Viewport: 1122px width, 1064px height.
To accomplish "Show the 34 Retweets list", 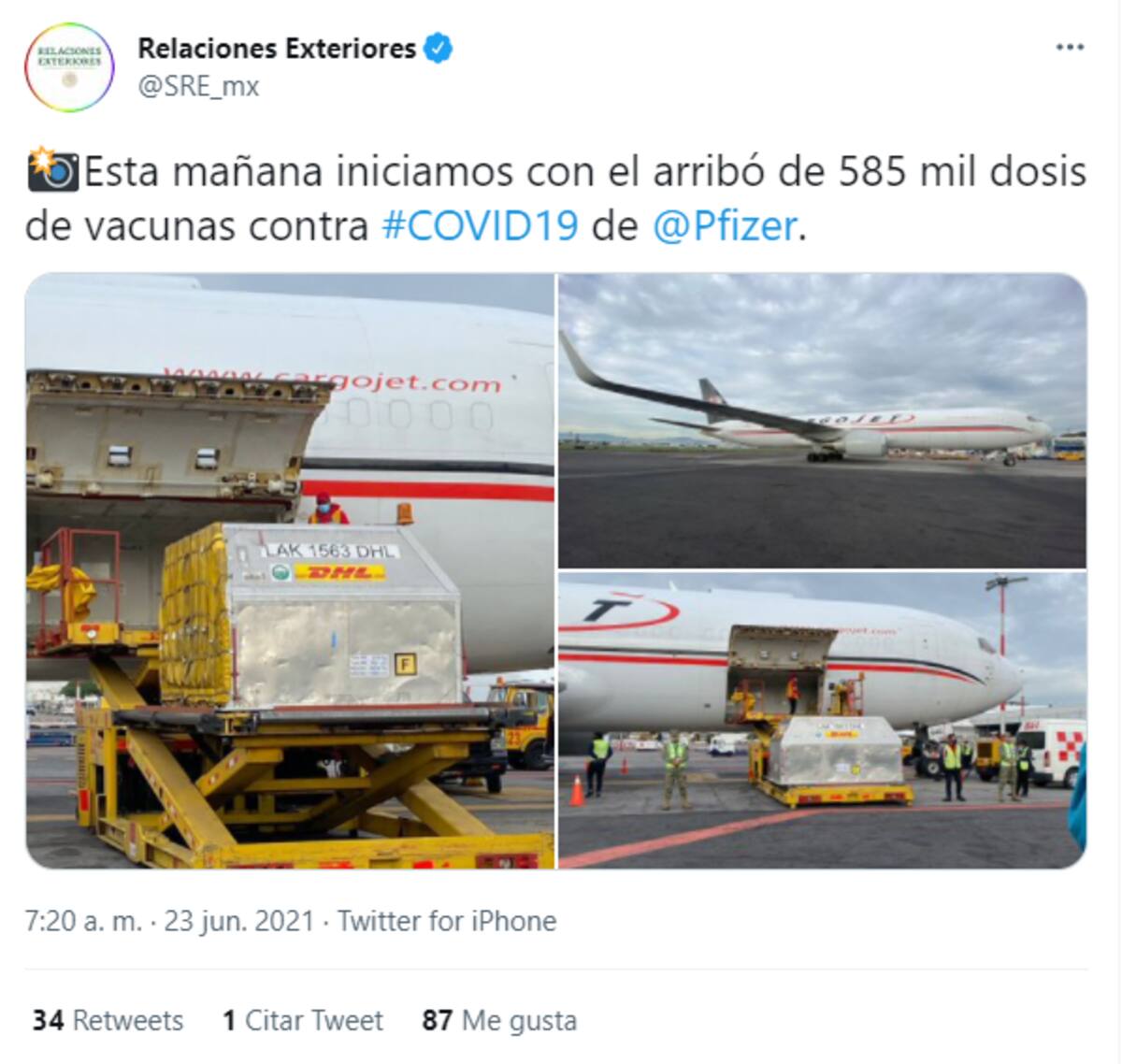I will (108, 1020).
